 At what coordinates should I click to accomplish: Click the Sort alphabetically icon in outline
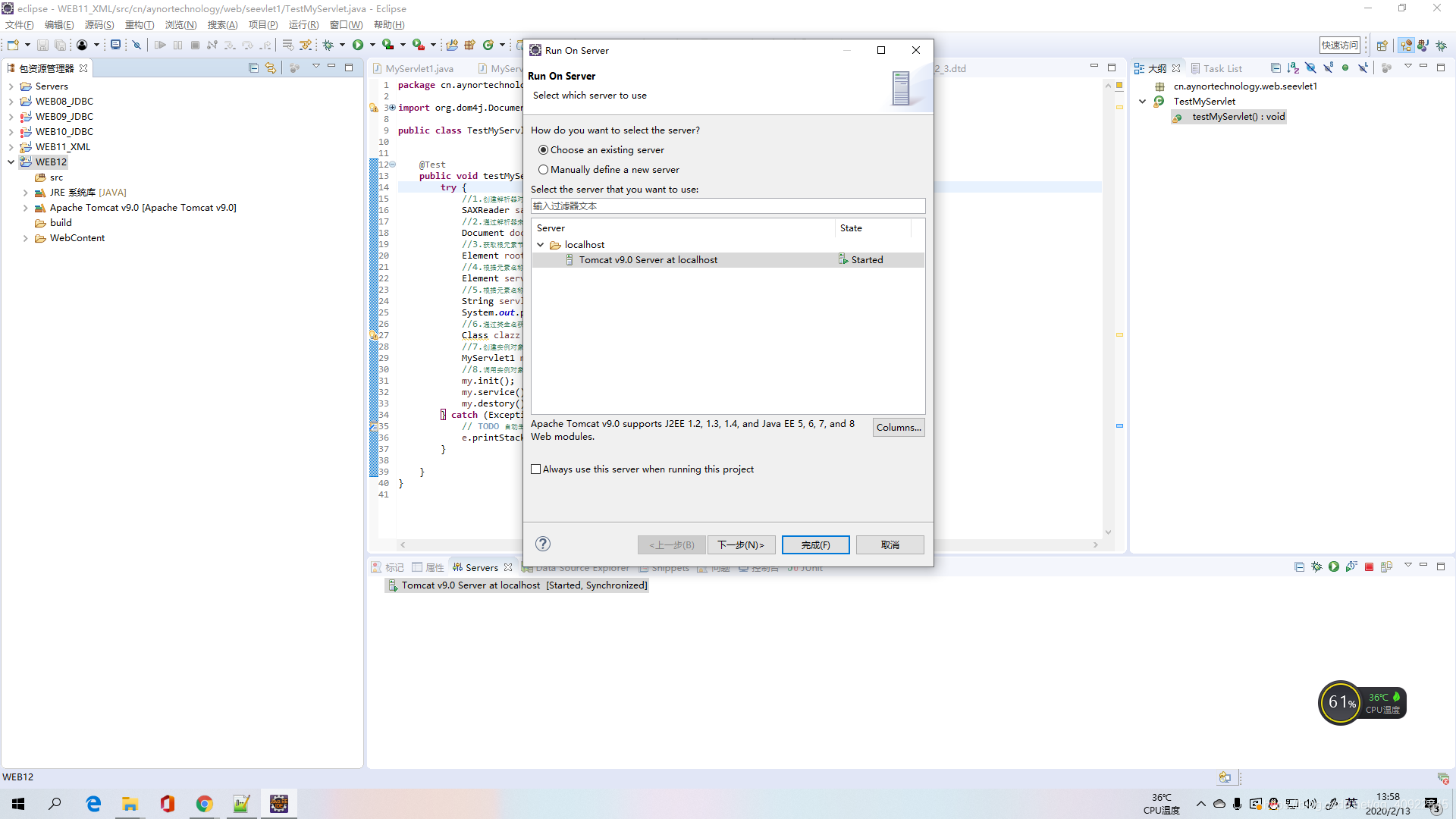point(1293,68)
